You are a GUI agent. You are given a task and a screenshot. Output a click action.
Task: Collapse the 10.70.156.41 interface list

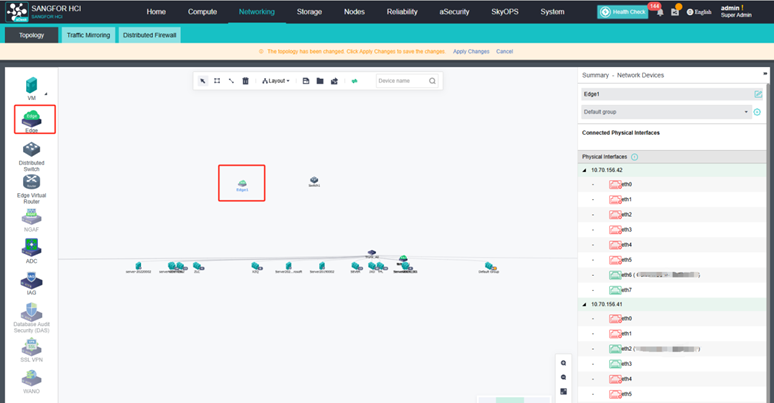pyautogui.click(x=584, y=305)
